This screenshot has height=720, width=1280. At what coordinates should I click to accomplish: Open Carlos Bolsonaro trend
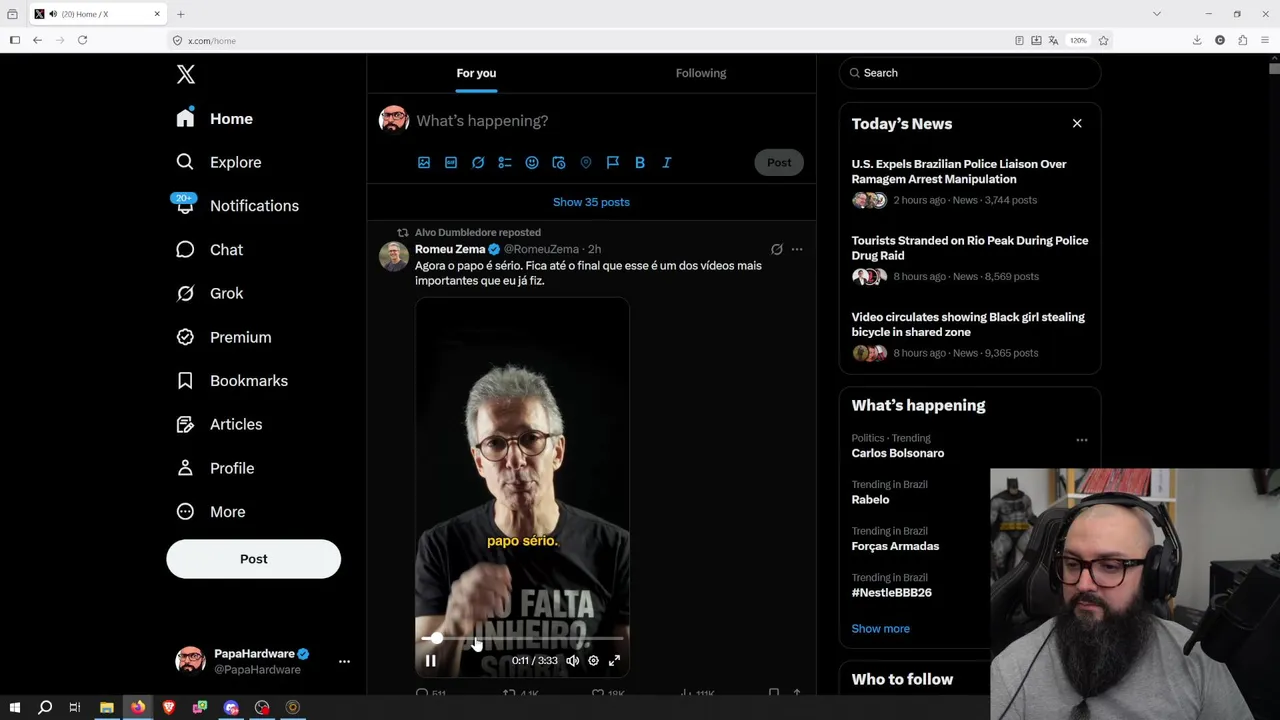(898, 453)
